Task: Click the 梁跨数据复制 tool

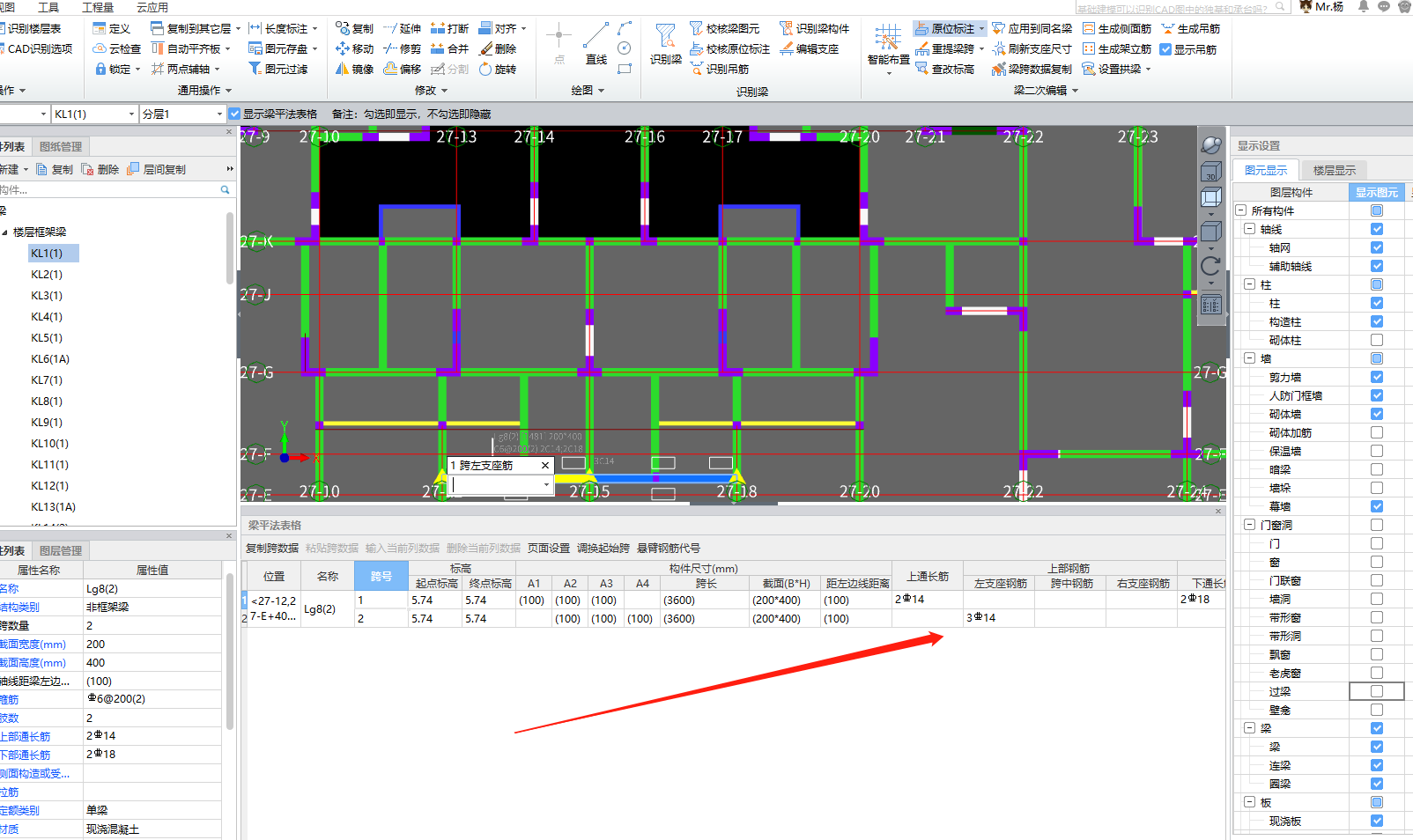Action: pos(1032,69)
